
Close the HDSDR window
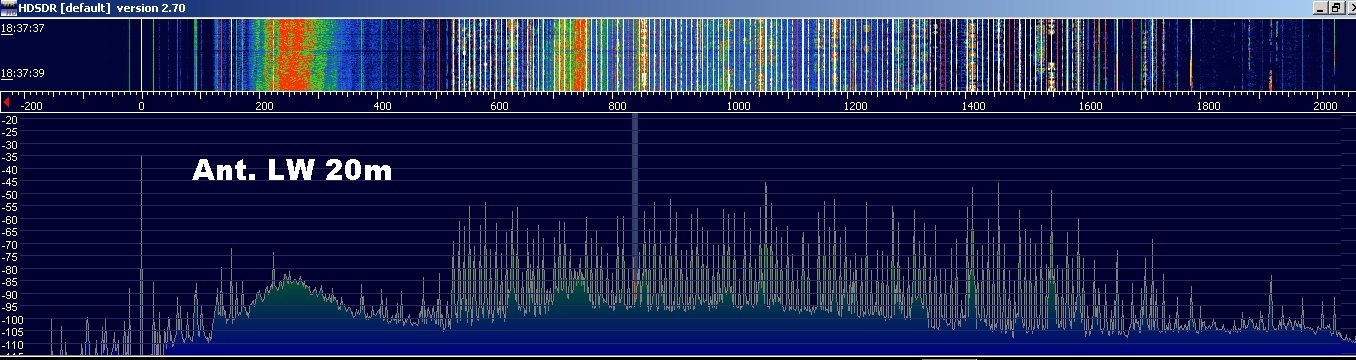point(1350,7)
